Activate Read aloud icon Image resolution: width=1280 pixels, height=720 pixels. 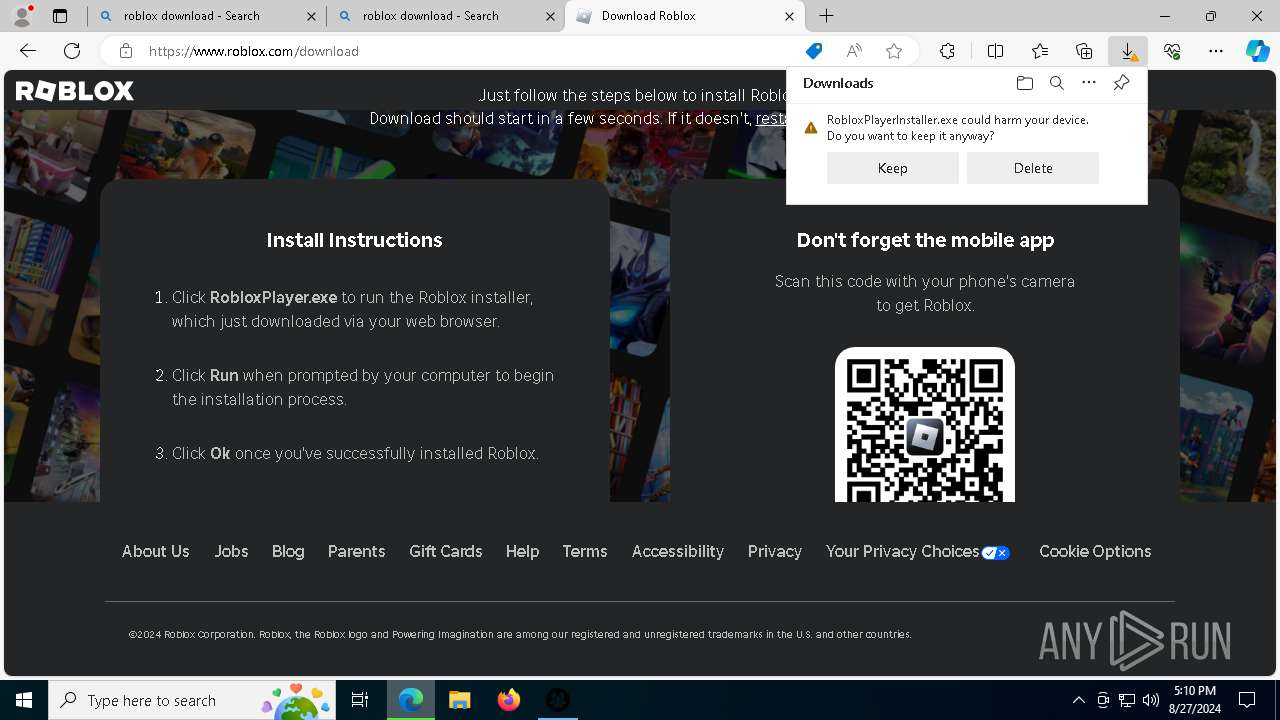click(854, 51)
